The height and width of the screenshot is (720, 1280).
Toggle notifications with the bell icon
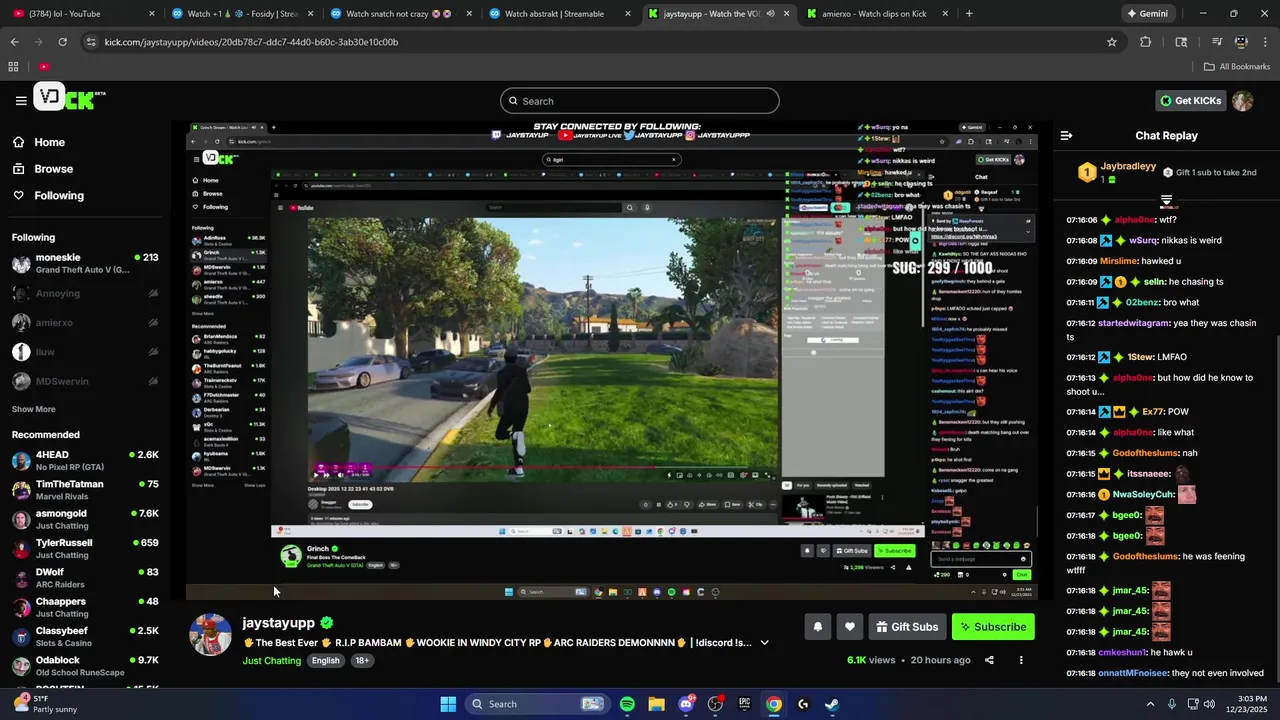click(817, 627)
